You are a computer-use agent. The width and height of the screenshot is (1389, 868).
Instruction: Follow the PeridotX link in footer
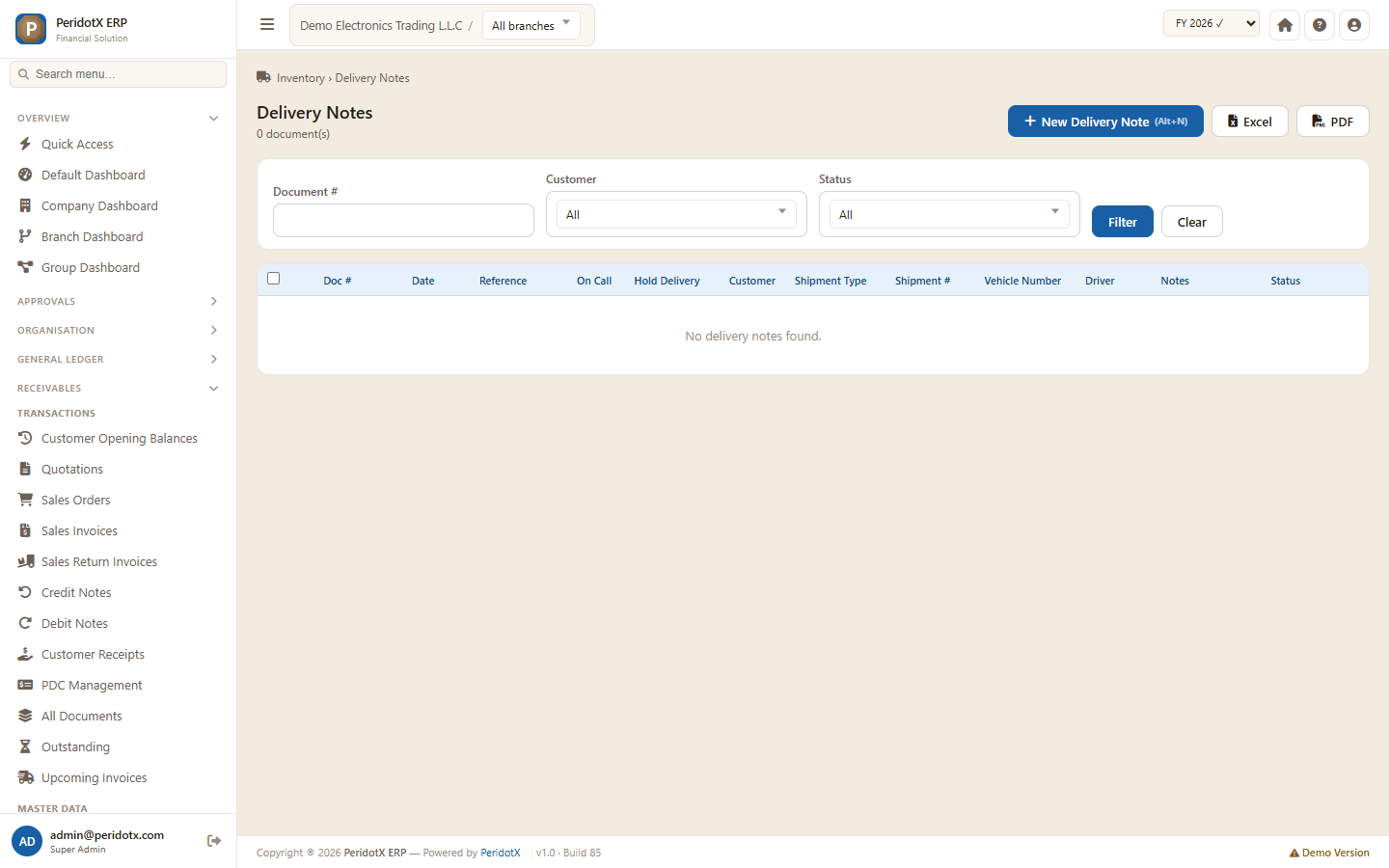501,853
